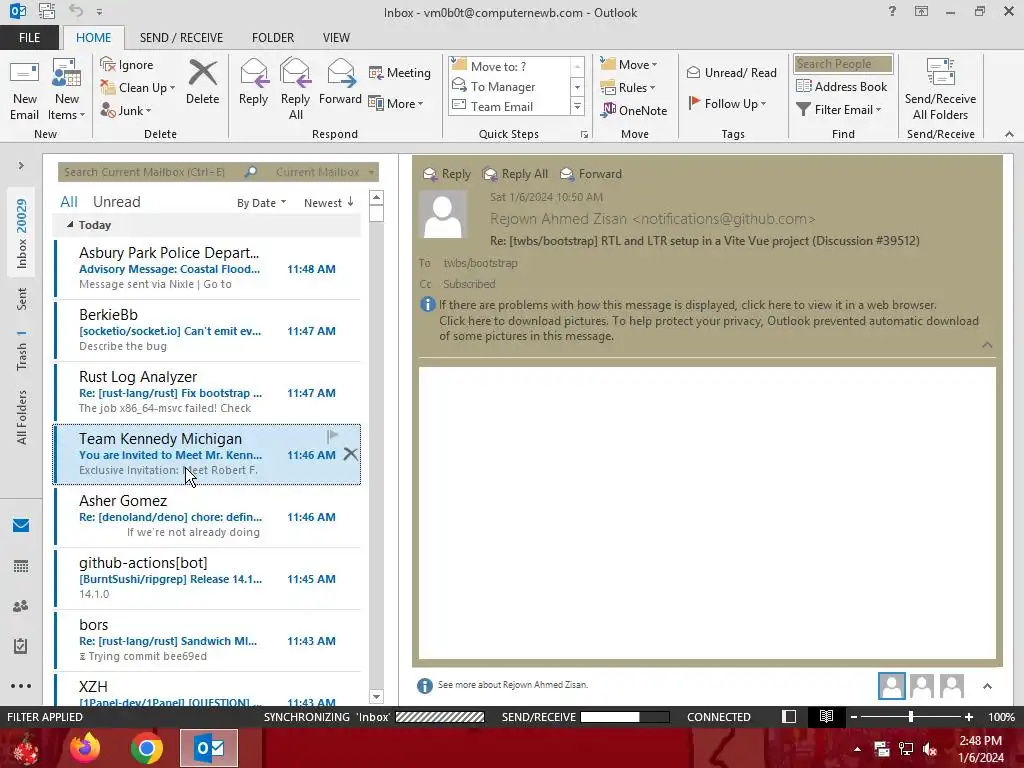Open the More respond options
This screenshot has height=768, width=1024.
click(396, 103)
